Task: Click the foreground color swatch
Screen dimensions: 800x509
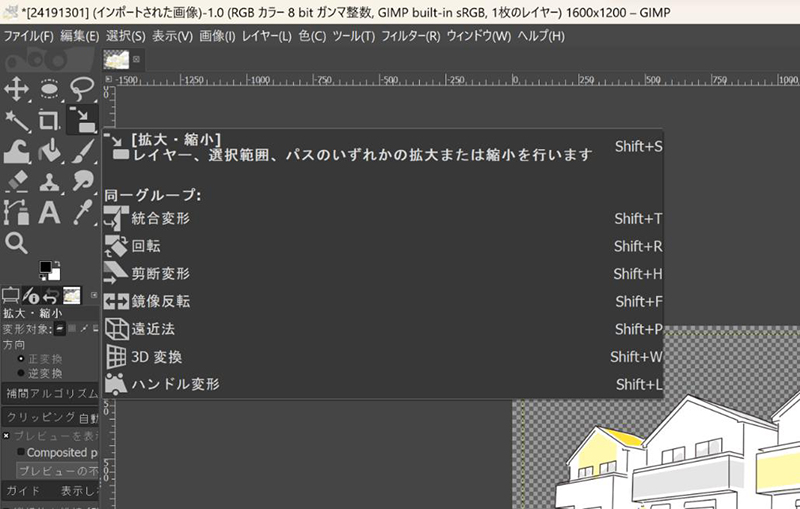Action: pos(46,267)
